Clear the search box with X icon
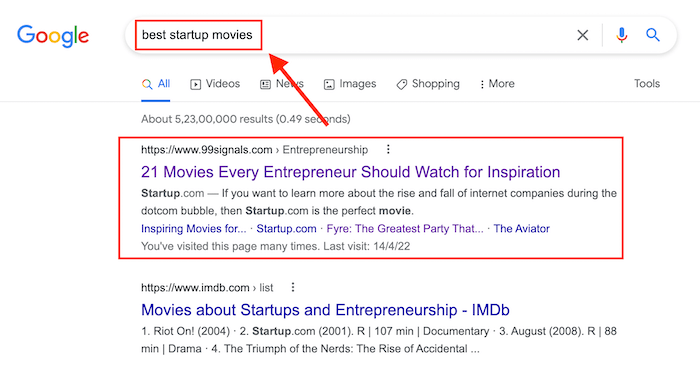The width and height of the screenshot is (700, 374). coord(583,35)
